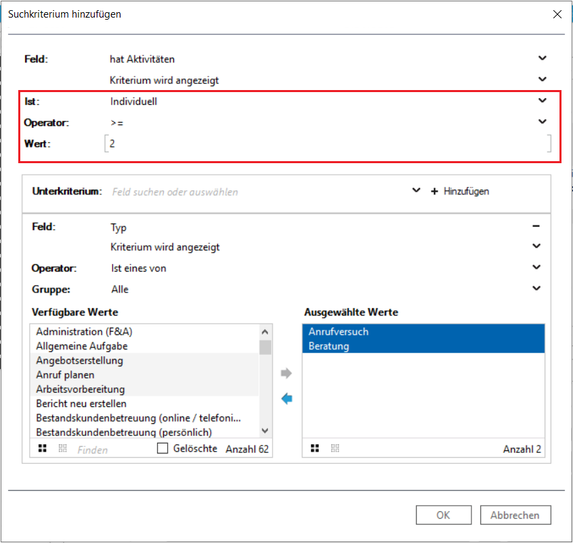Image resolution: width=573 pixels, height=543 pixels.
Task: Click the Wert input field
Action: [328, 143]
